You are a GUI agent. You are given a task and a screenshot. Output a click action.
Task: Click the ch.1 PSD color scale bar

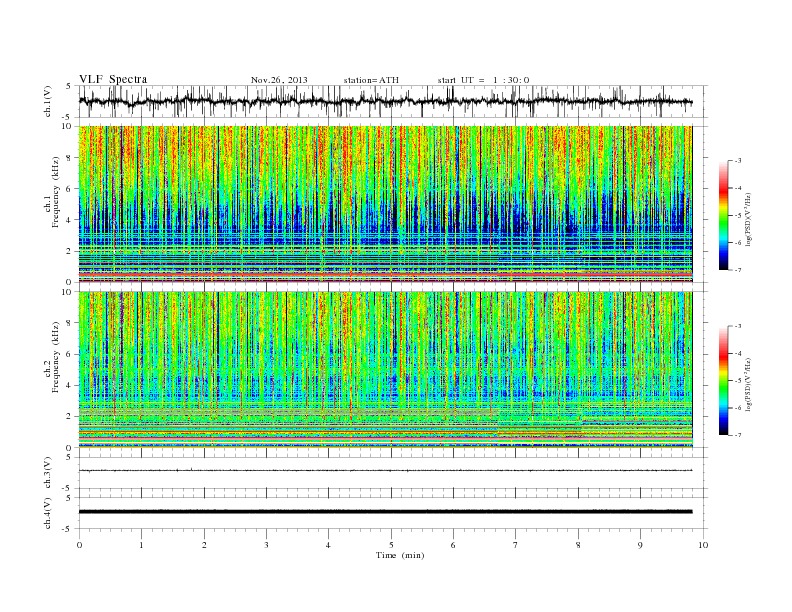tap(723, 216)
